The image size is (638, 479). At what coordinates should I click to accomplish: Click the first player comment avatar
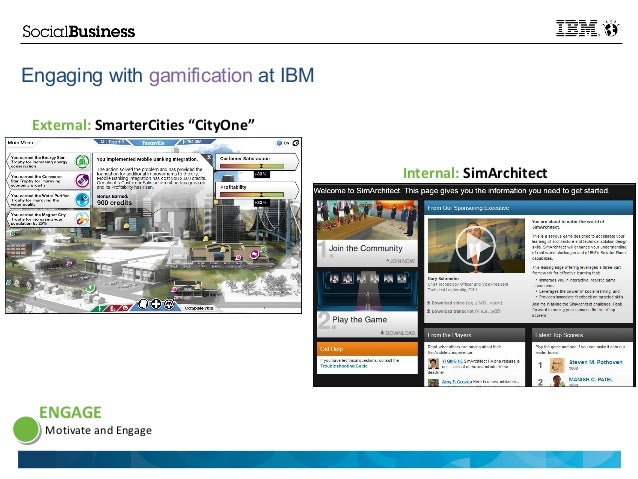433,364
